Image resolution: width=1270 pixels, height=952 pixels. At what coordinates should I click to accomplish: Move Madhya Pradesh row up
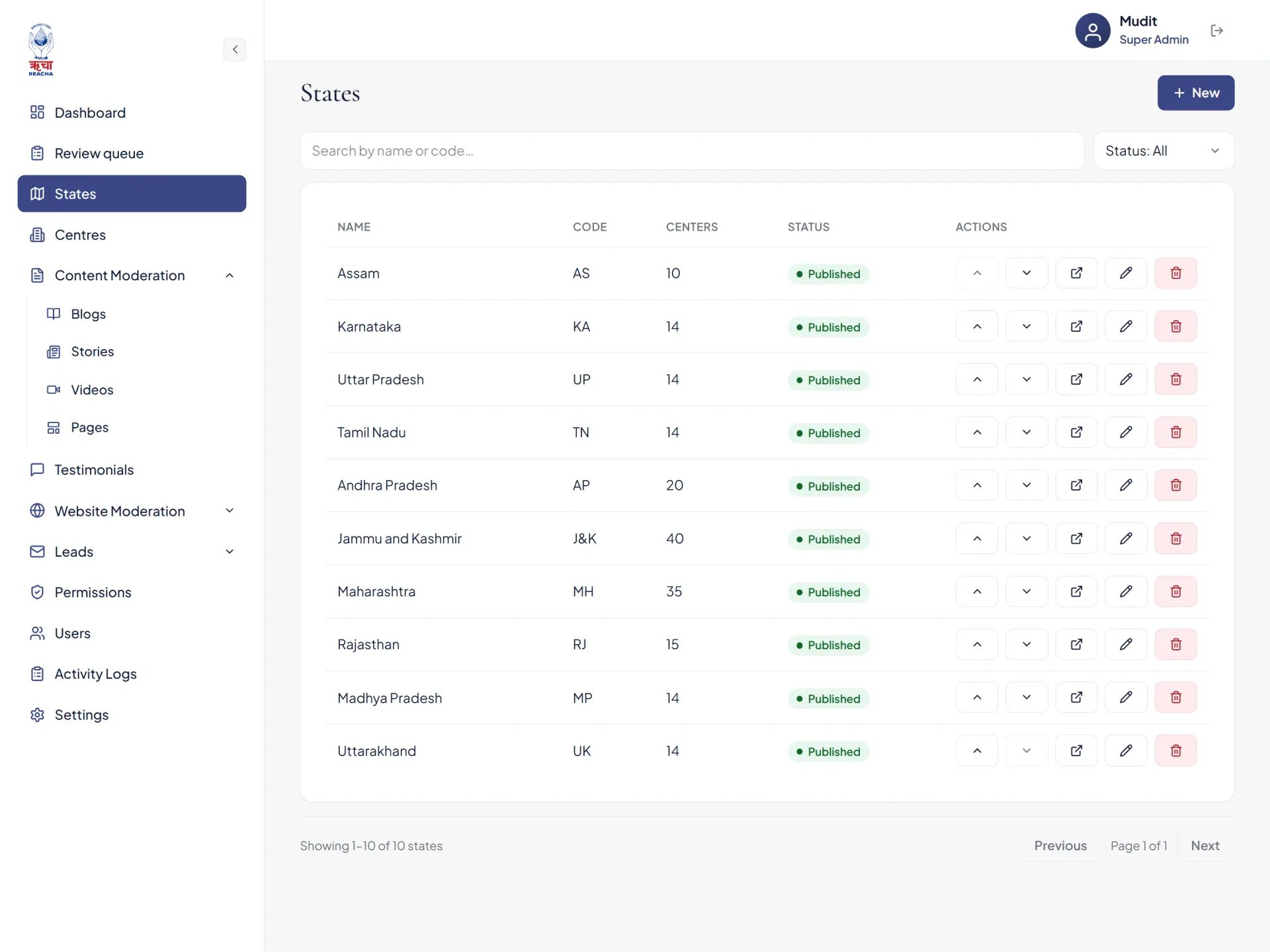[977, 697]
